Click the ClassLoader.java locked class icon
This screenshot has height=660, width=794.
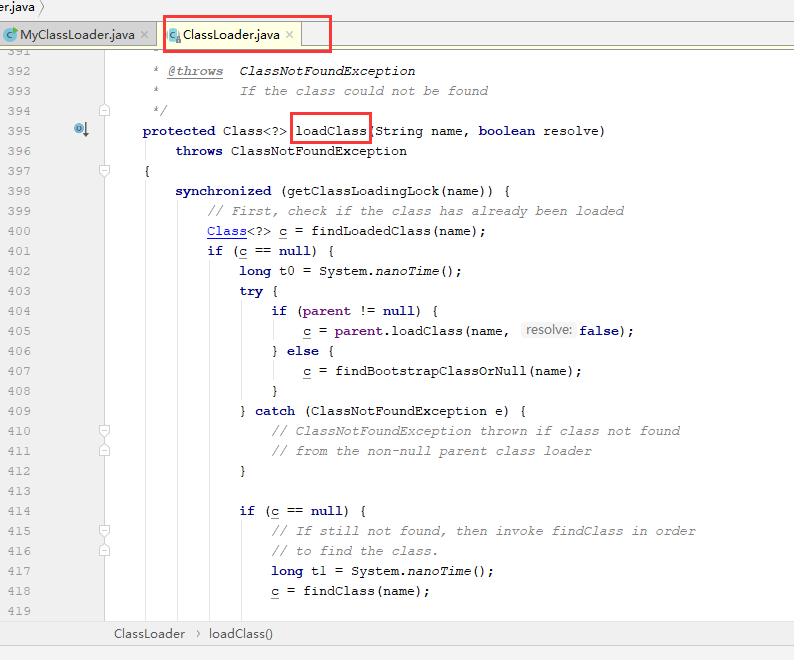coord(174,35)
